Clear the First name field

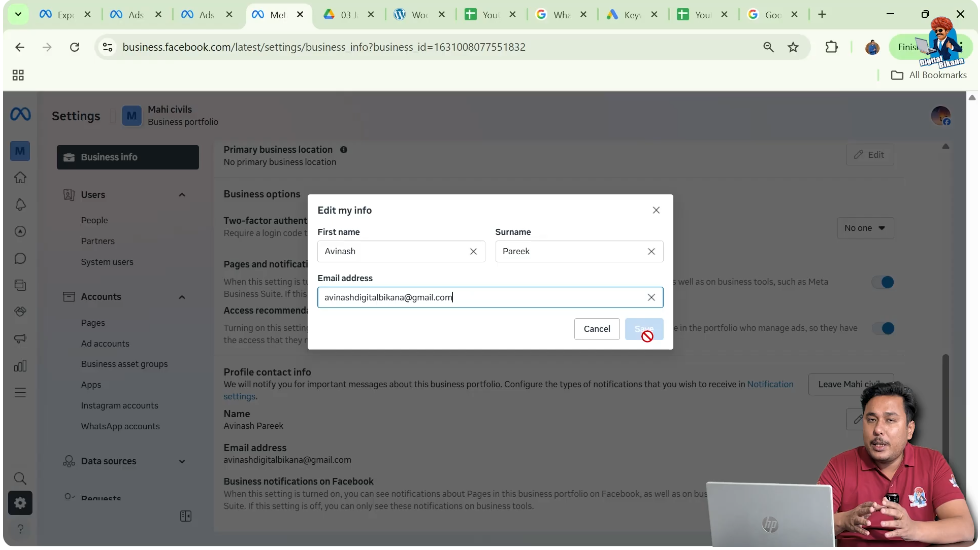click(473, 251)
